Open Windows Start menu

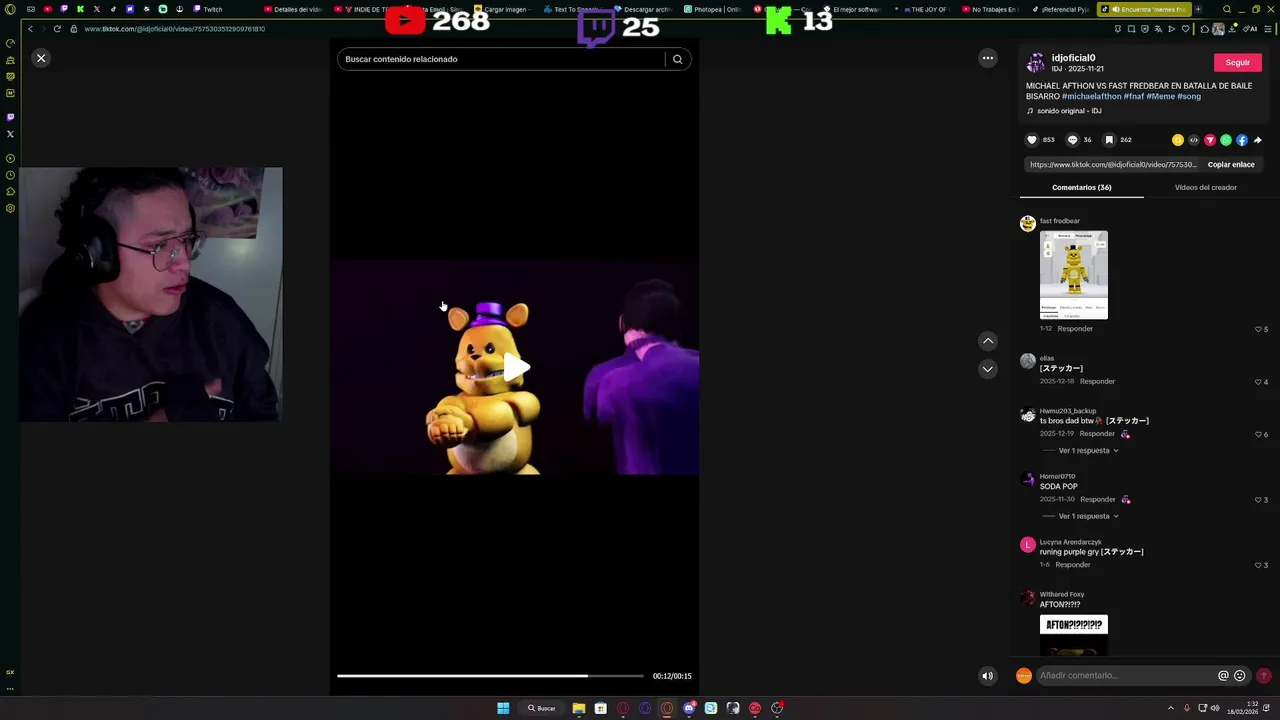(503, 708)
